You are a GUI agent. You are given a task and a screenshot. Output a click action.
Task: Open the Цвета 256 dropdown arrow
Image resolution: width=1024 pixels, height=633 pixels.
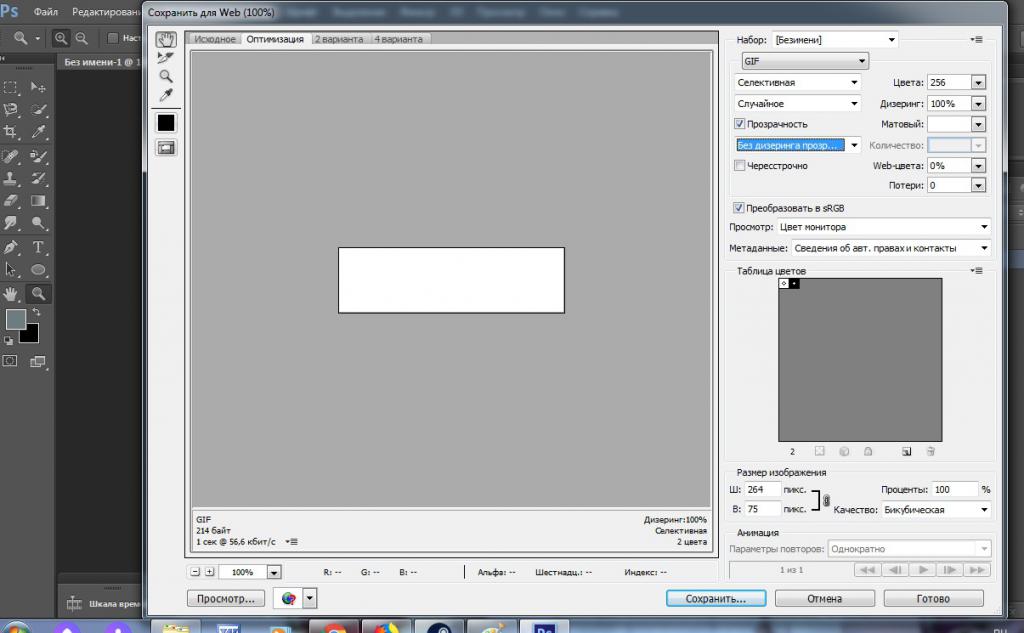[x=978, y=82]
